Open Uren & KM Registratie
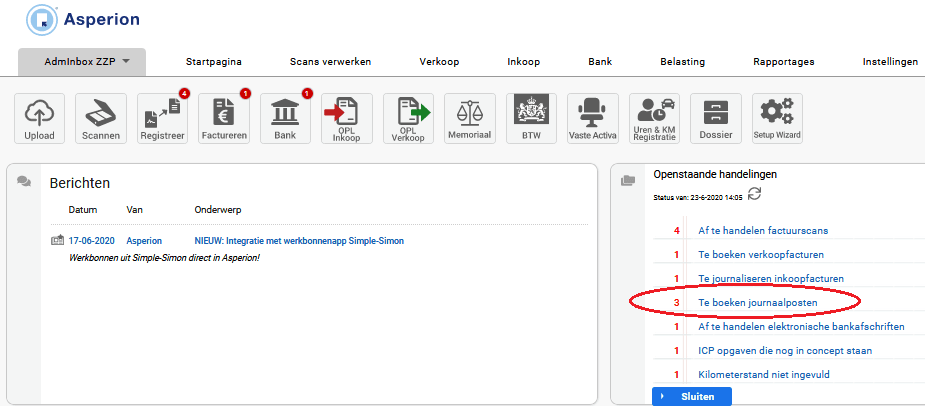The width and height of the screenshot is (925, 406). 654,119
